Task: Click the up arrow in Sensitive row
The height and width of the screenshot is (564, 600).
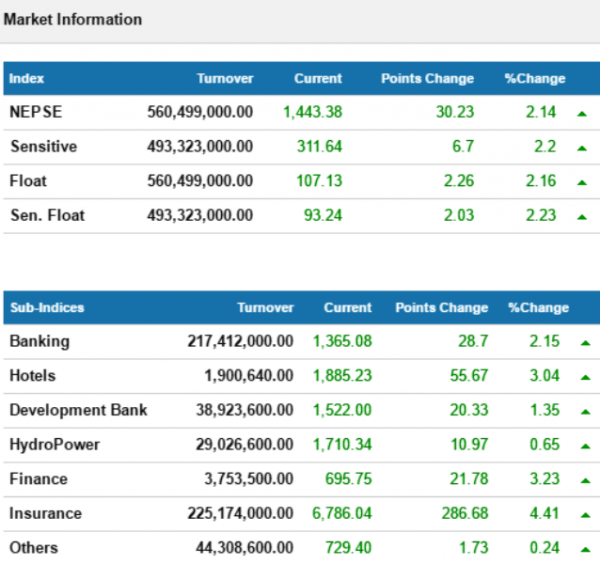Action: (x=582, y=148)
